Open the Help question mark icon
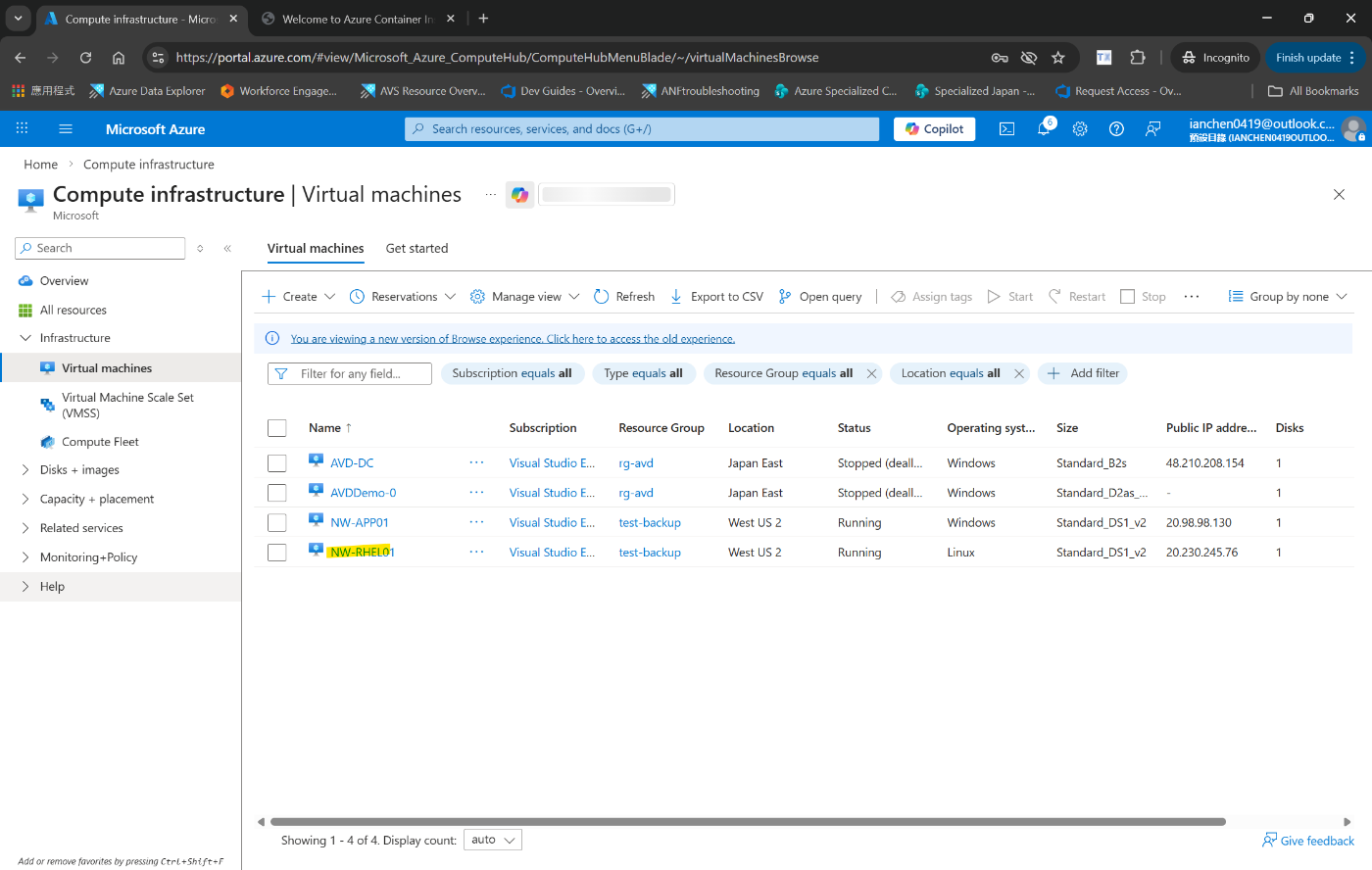The image size is (1372, 870). pos(1116,128)
